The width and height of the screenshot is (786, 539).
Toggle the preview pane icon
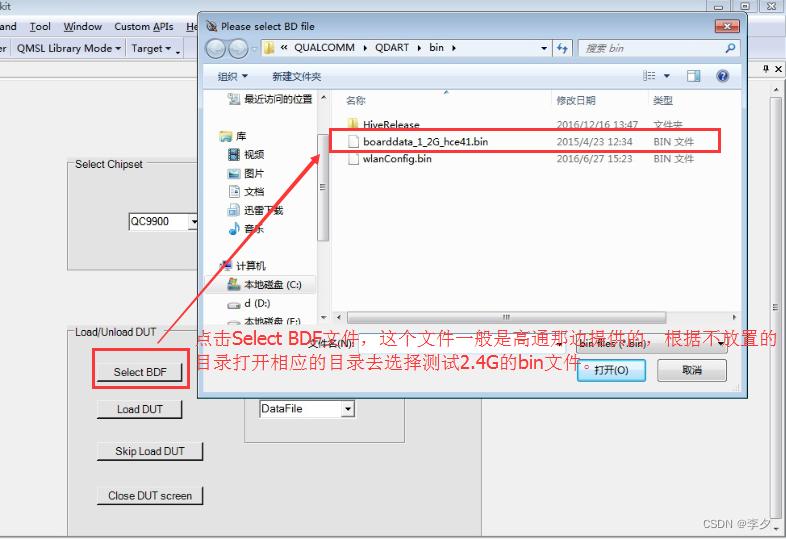click(693, 76)
